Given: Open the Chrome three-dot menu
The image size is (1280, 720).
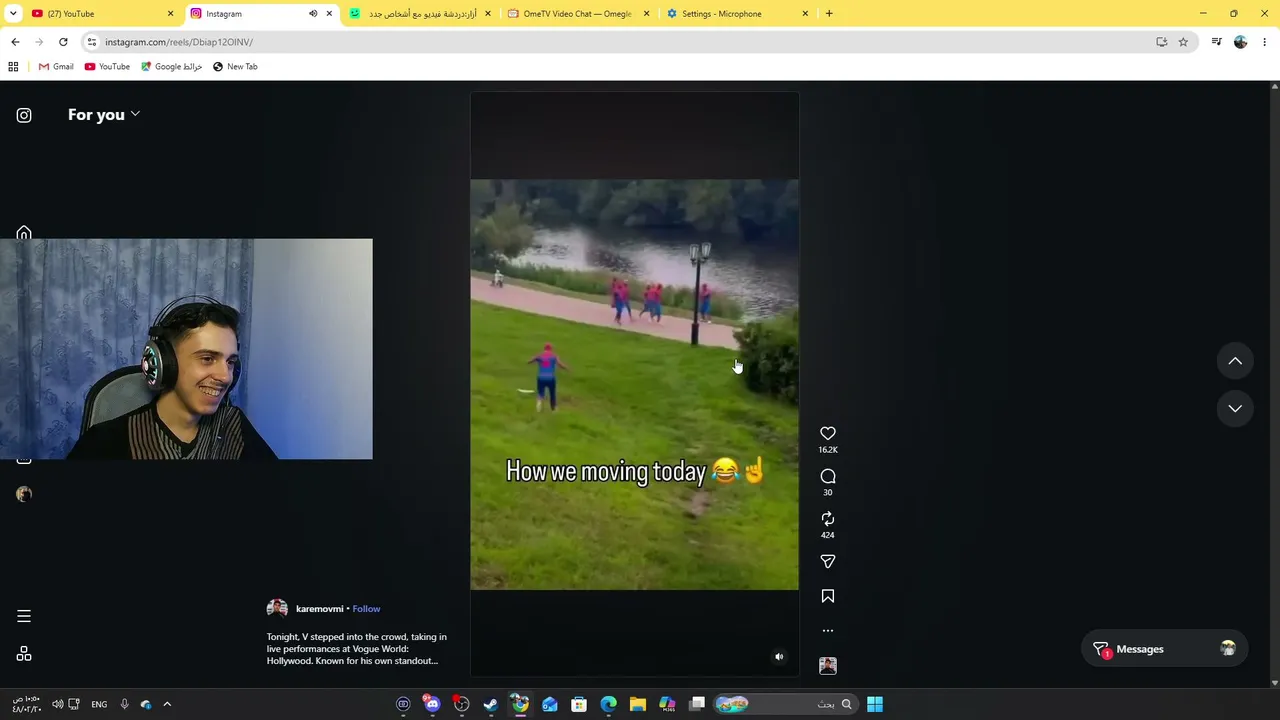Looking at the screenshot, I should click(1265, 42).
